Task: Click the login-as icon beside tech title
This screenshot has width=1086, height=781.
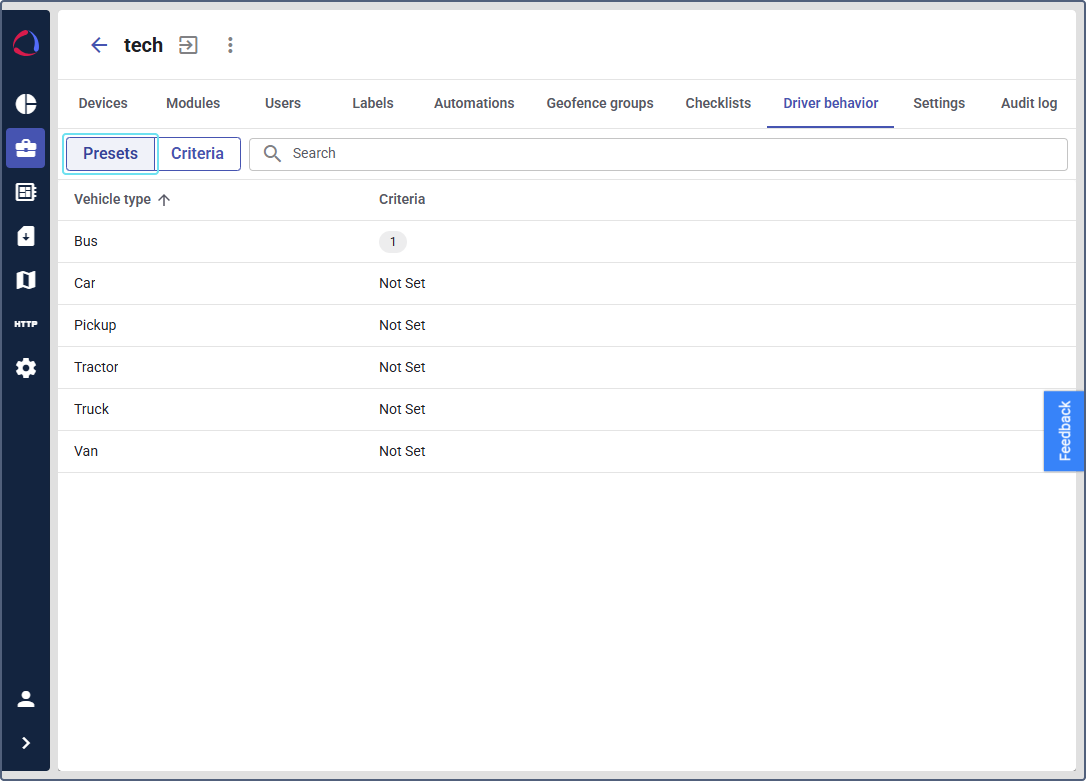Action: click(x=188, y=45)
